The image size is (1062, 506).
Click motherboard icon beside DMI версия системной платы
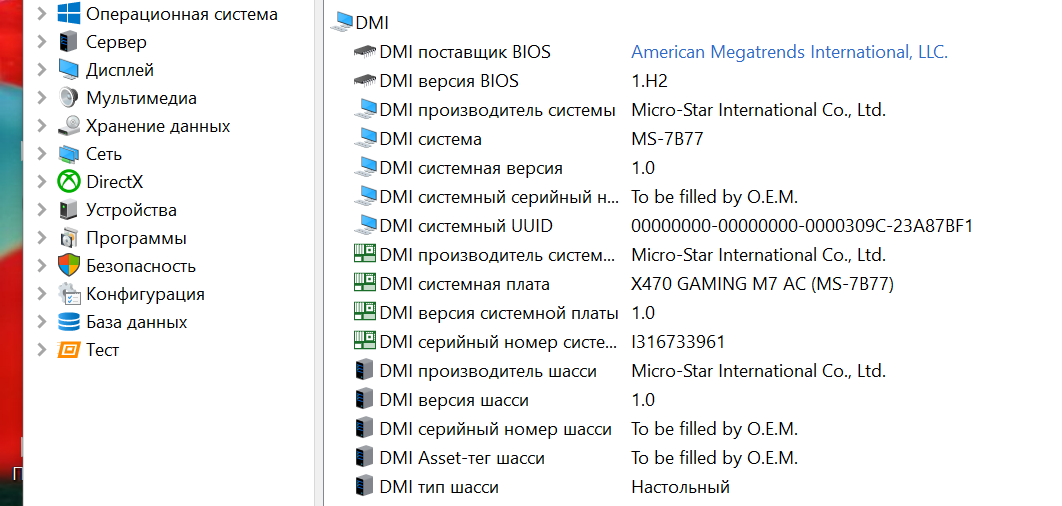pyautogui.click(x=365, y=313)
